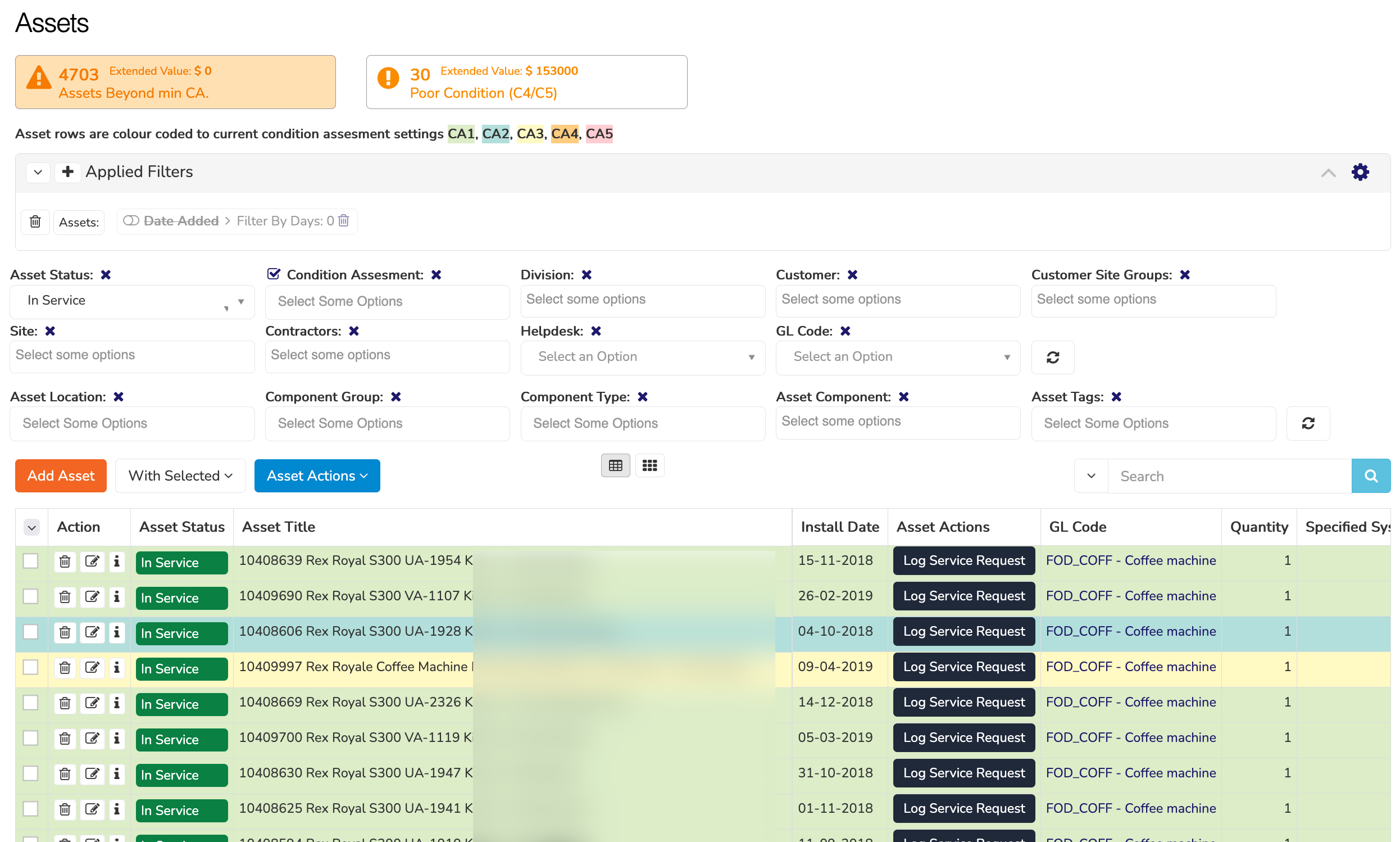The width and height of the screenshot is (1400, 842).
Task: Collapse the Applied Filters panel
Action: 1329,172
